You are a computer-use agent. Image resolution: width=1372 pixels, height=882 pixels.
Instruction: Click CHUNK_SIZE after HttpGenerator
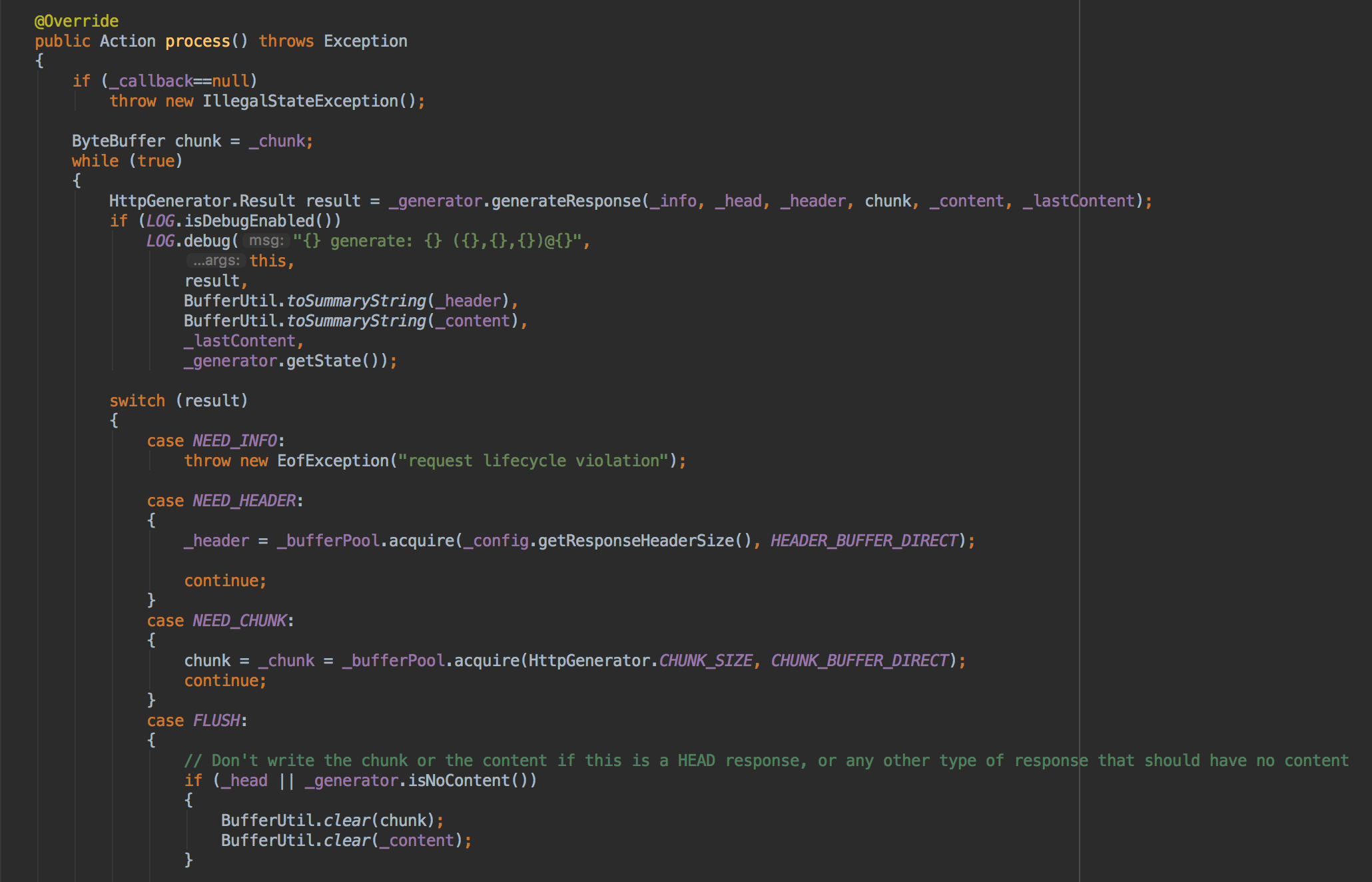click(x=705, y=661)
